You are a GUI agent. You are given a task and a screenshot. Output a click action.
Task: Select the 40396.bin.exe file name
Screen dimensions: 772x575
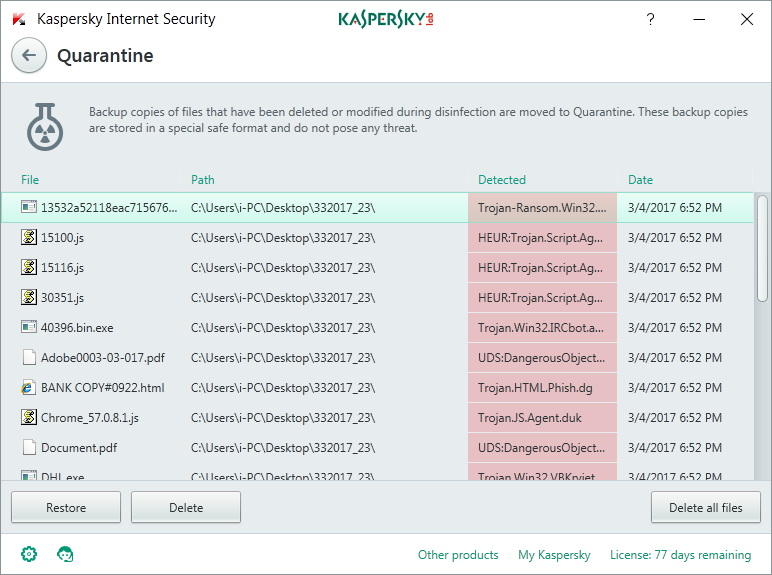[77, 328]
